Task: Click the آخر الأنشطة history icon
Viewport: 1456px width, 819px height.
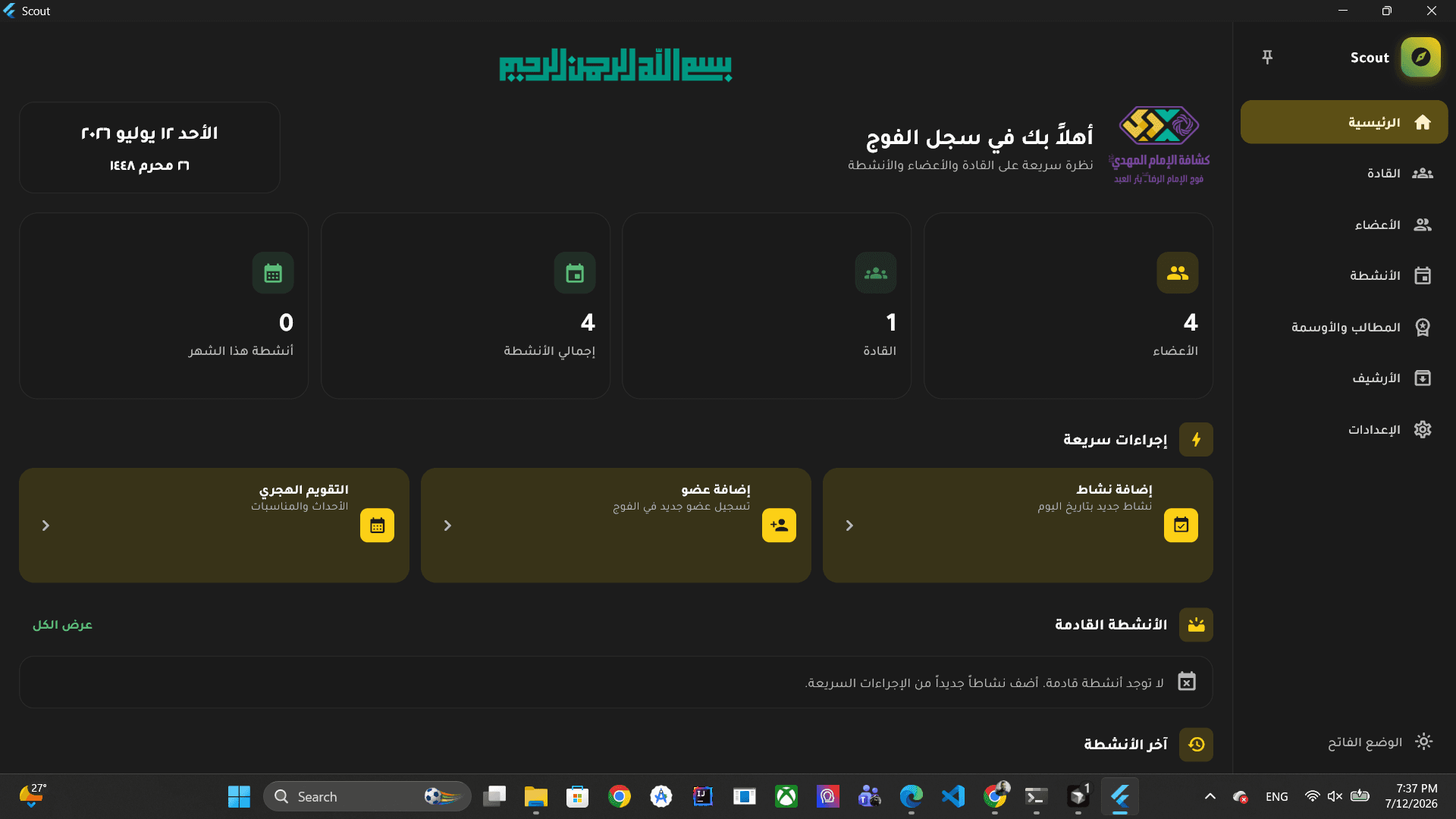Action: [x=1196, y=745]
